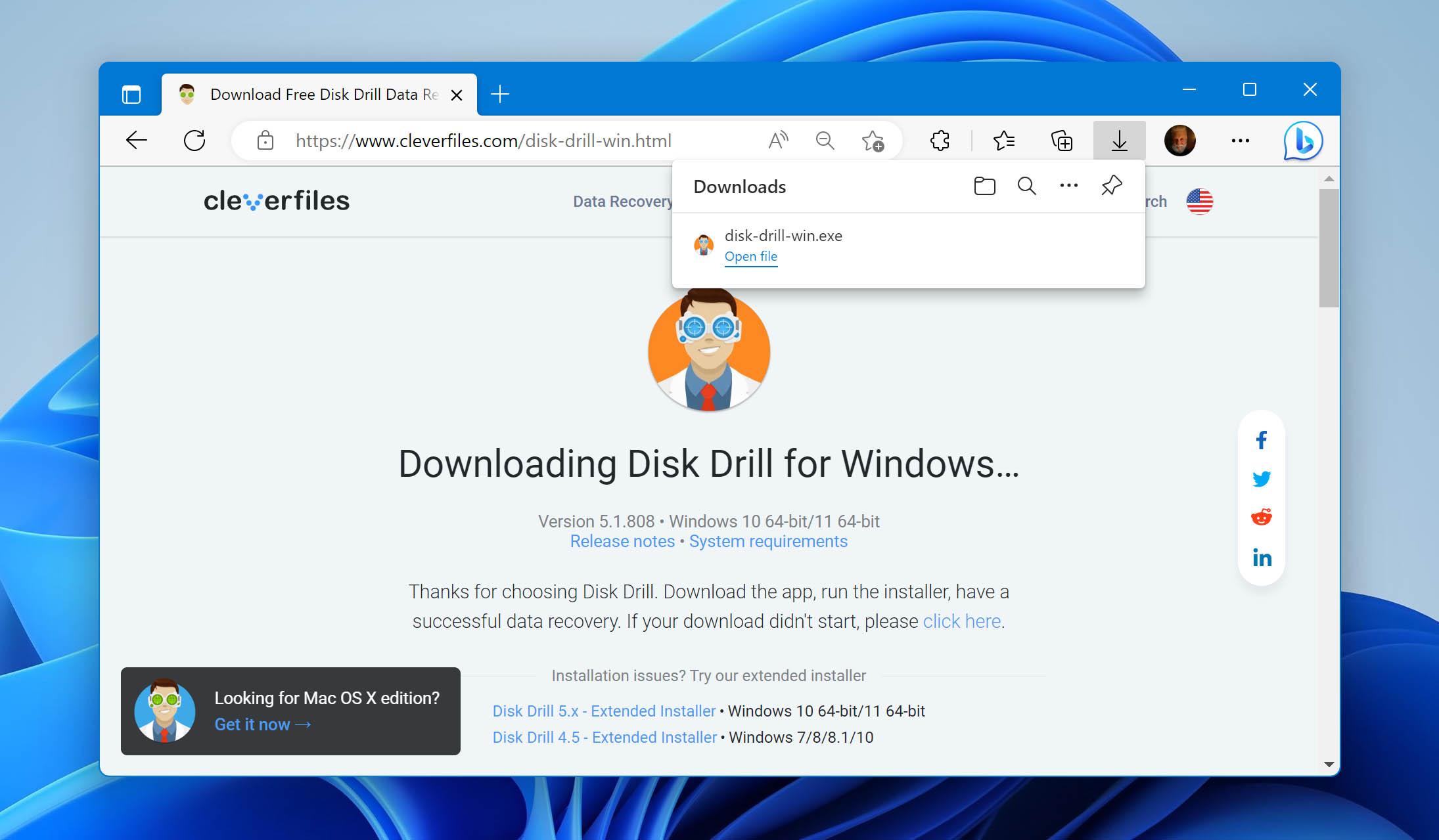Click Open file link for disk-drill-win.exe
The width and height of the screenshot is (1439, 840).
pyautogui.click(x=750, y=256)
